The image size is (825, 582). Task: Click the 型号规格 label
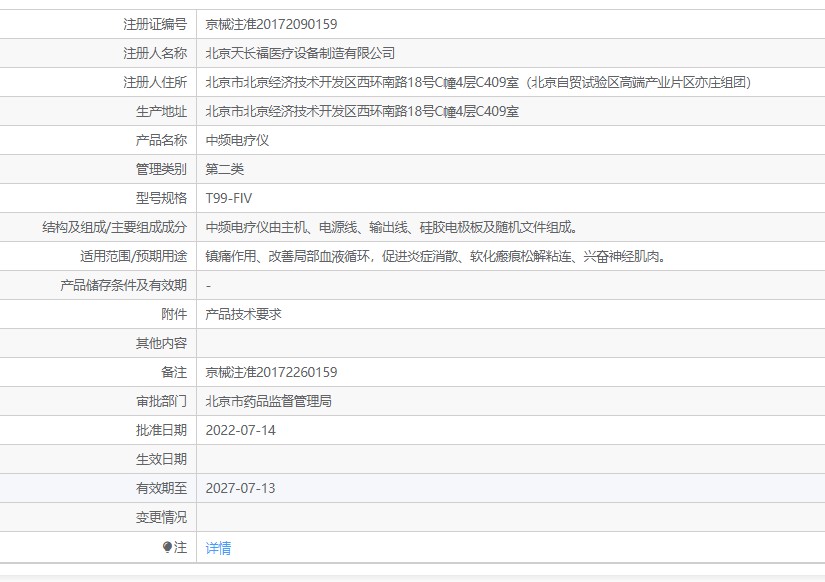click(161, 198)
